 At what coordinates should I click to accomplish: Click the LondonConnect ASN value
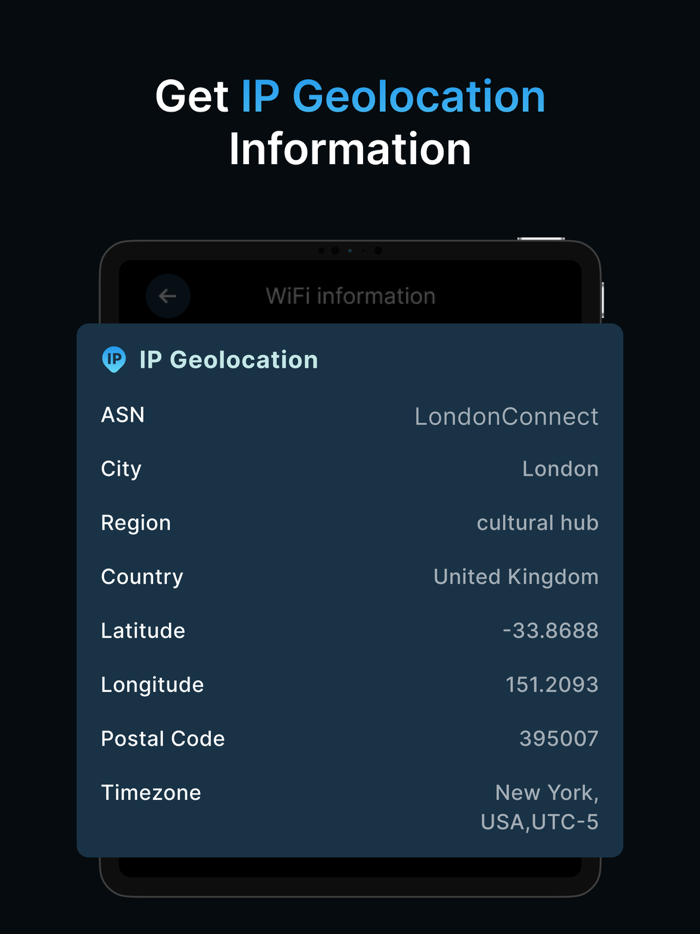(x=506, y=416)
